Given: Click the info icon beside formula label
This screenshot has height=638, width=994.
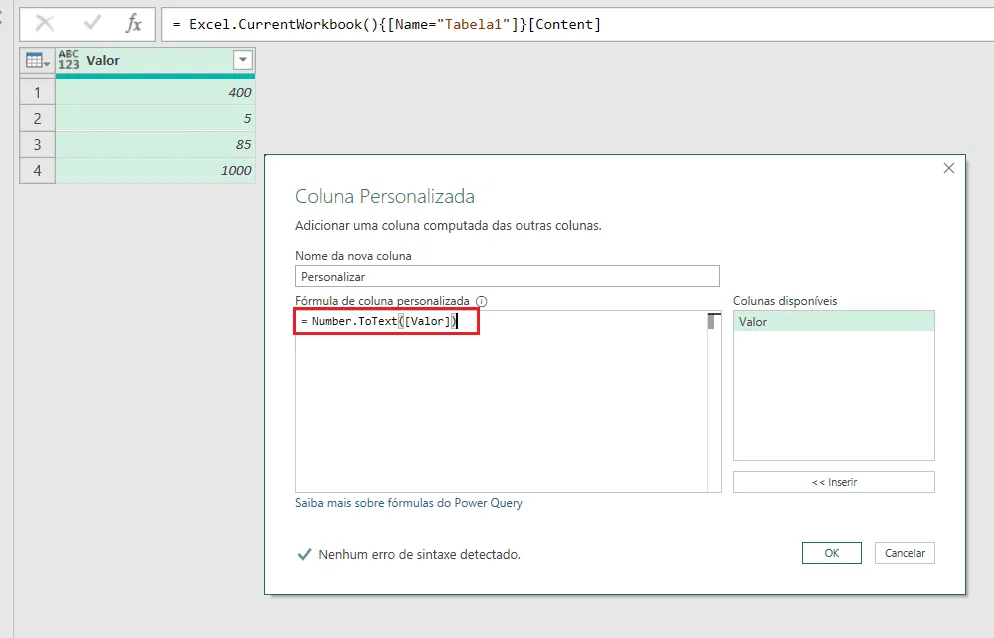Looking at the screenshot, I should [x=482, y=301].
